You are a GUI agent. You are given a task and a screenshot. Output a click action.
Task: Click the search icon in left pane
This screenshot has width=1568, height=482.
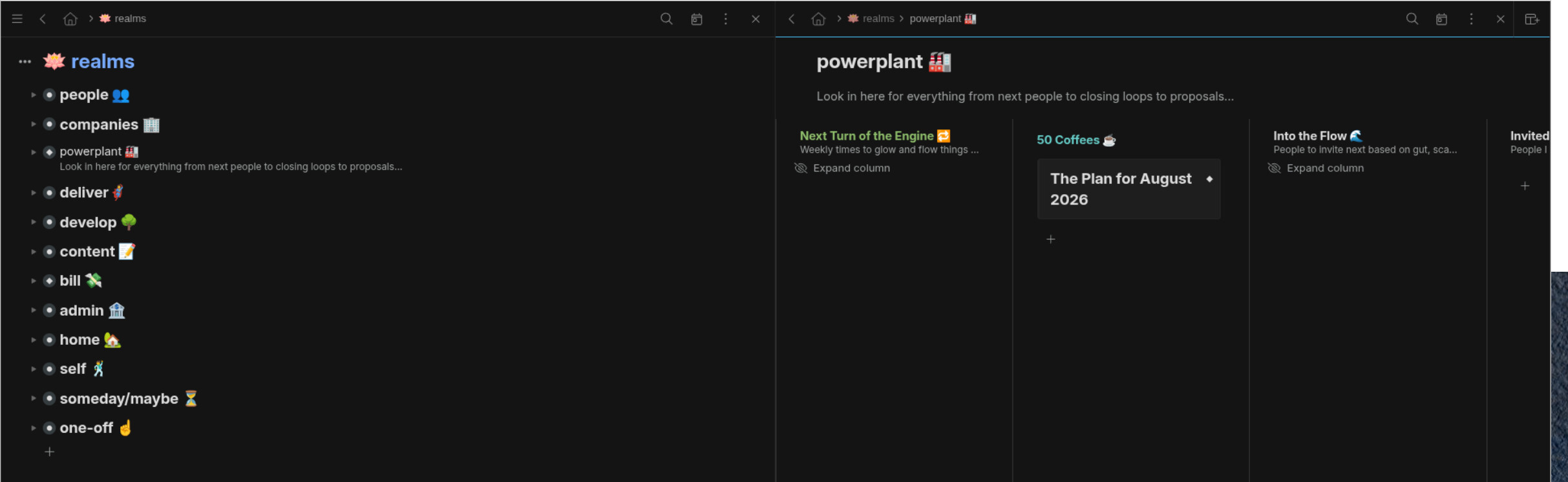coord(666,19)
